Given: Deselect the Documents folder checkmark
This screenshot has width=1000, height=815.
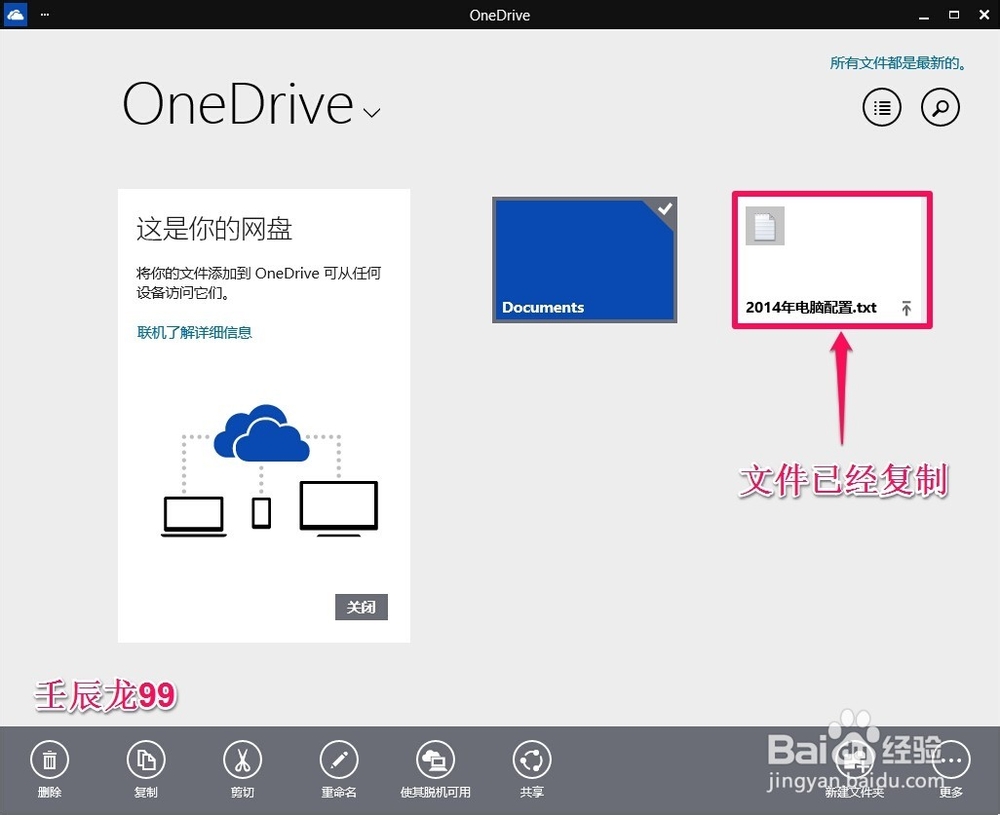Looking at the screenshot, I should point(665,209).
